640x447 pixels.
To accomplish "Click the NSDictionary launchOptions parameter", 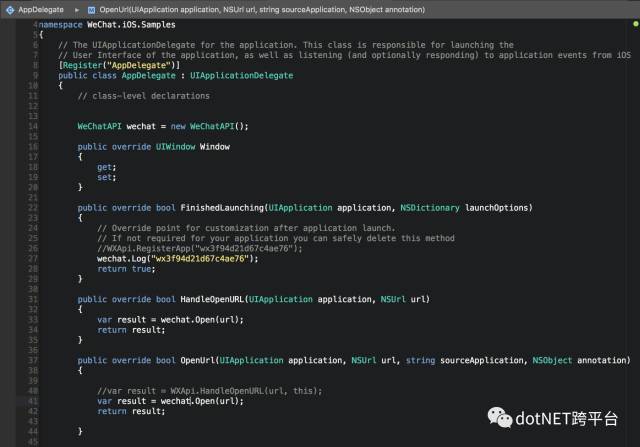I will (x=464, y=208).
